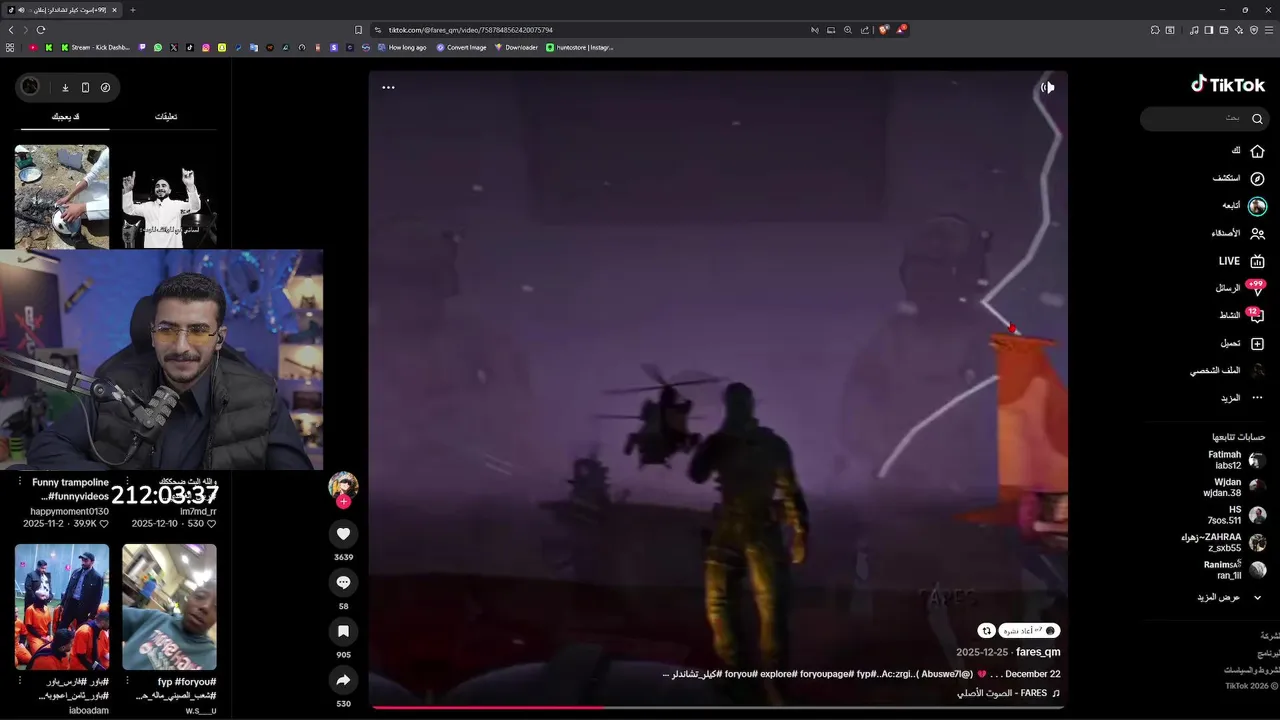This screenshot has height=720, width=1280.
Task: Click the repost circular arrows button
Action: (987, 631)
